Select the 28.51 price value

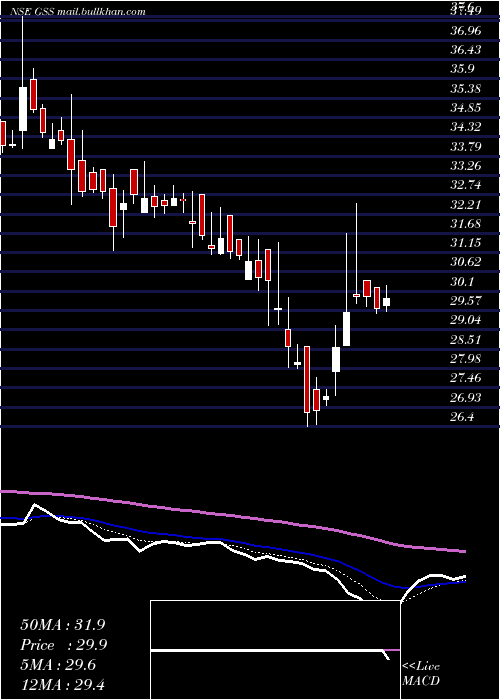(466, 339)
